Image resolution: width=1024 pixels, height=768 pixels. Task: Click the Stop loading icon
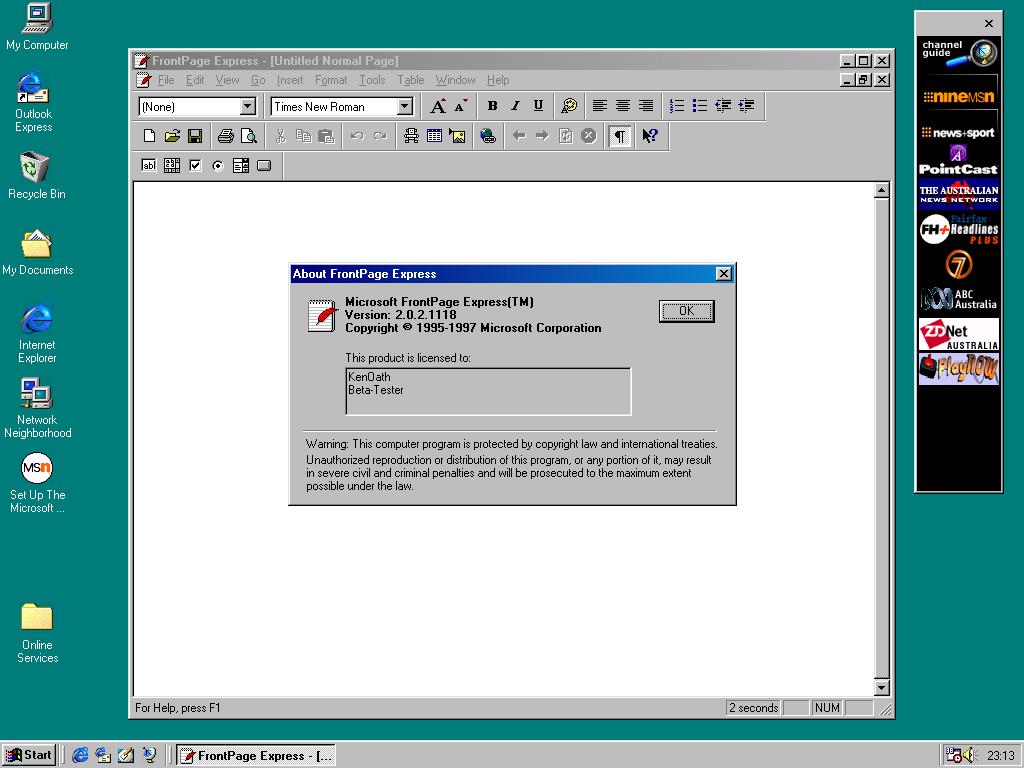click(588, 136)
